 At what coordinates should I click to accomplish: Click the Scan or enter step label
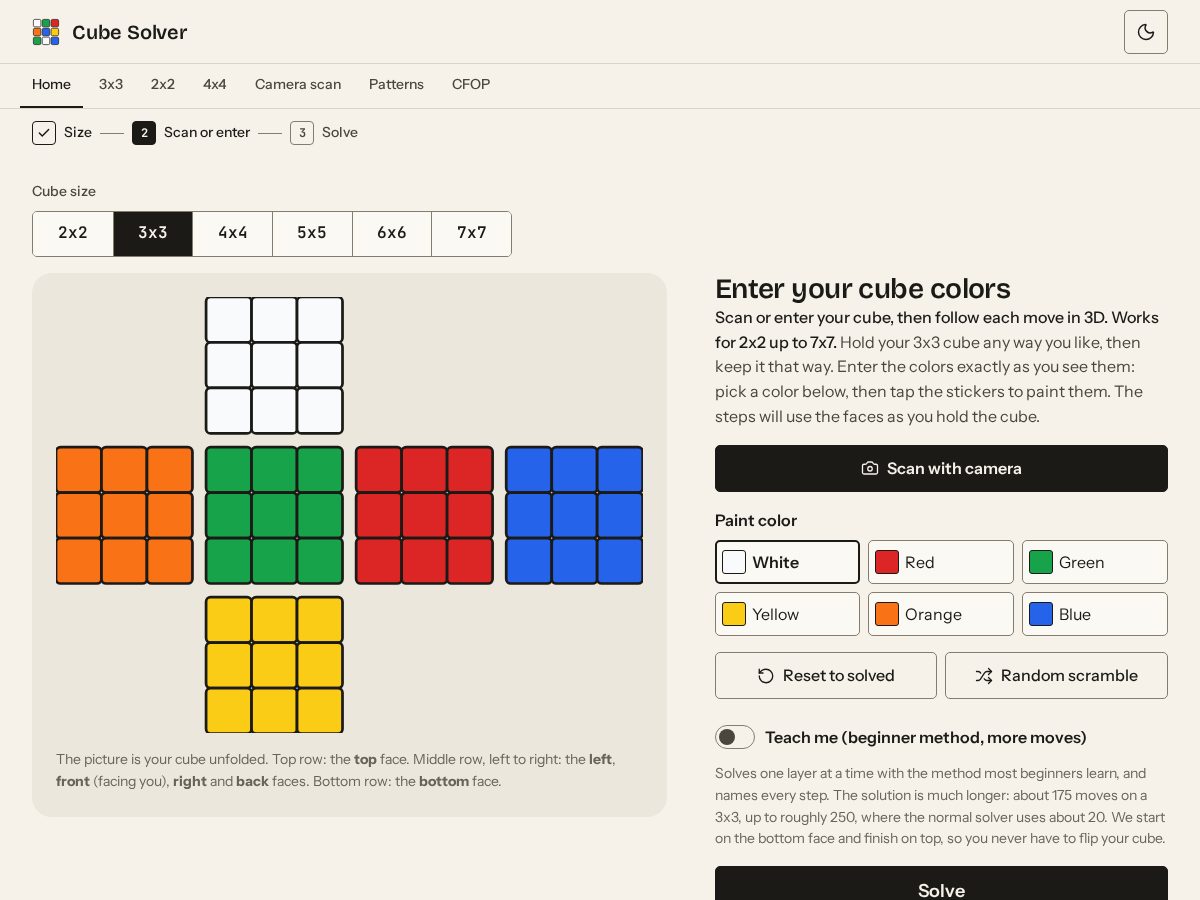click(x=207, y=133)
